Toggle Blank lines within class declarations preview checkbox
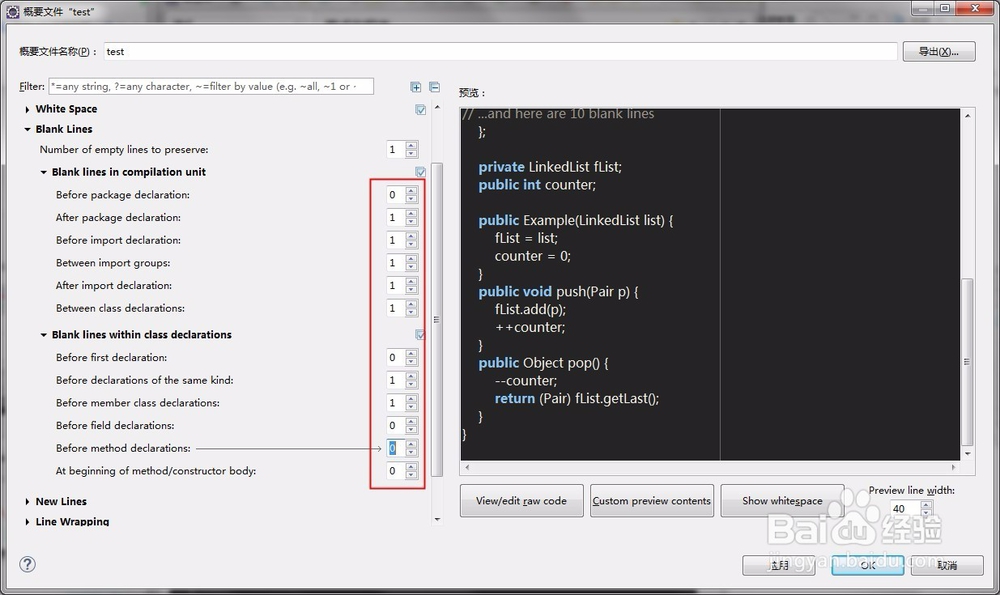1000x595 pixels. coord(420,334)
